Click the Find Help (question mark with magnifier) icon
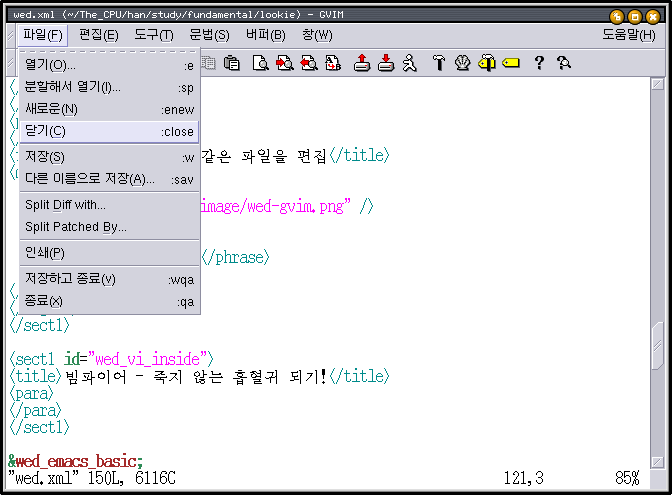This screenshot has width=672, height=495. click(x=564, y=63)
